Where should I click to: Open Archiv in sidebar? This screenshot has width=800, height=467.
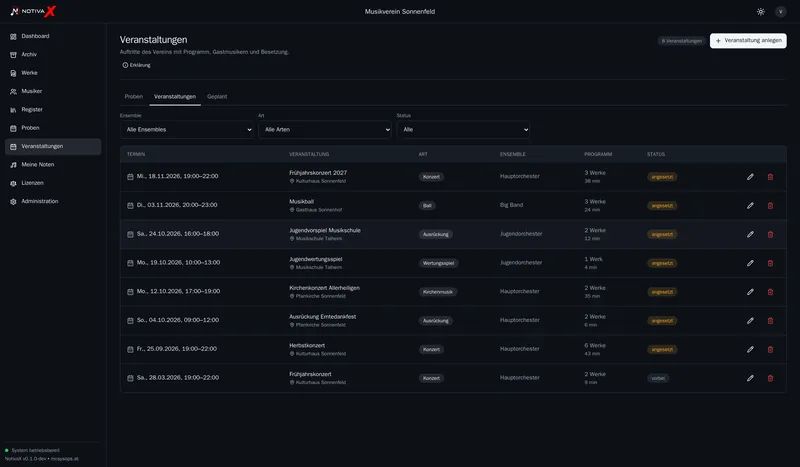coord(53,55)
